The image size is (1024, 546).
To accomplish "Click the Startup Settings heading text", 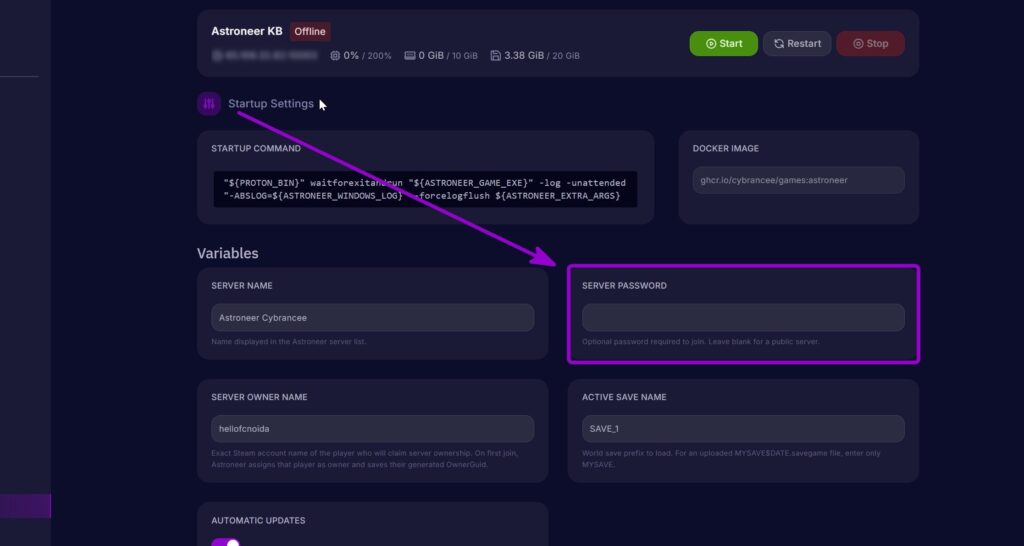I will (271, 104).
